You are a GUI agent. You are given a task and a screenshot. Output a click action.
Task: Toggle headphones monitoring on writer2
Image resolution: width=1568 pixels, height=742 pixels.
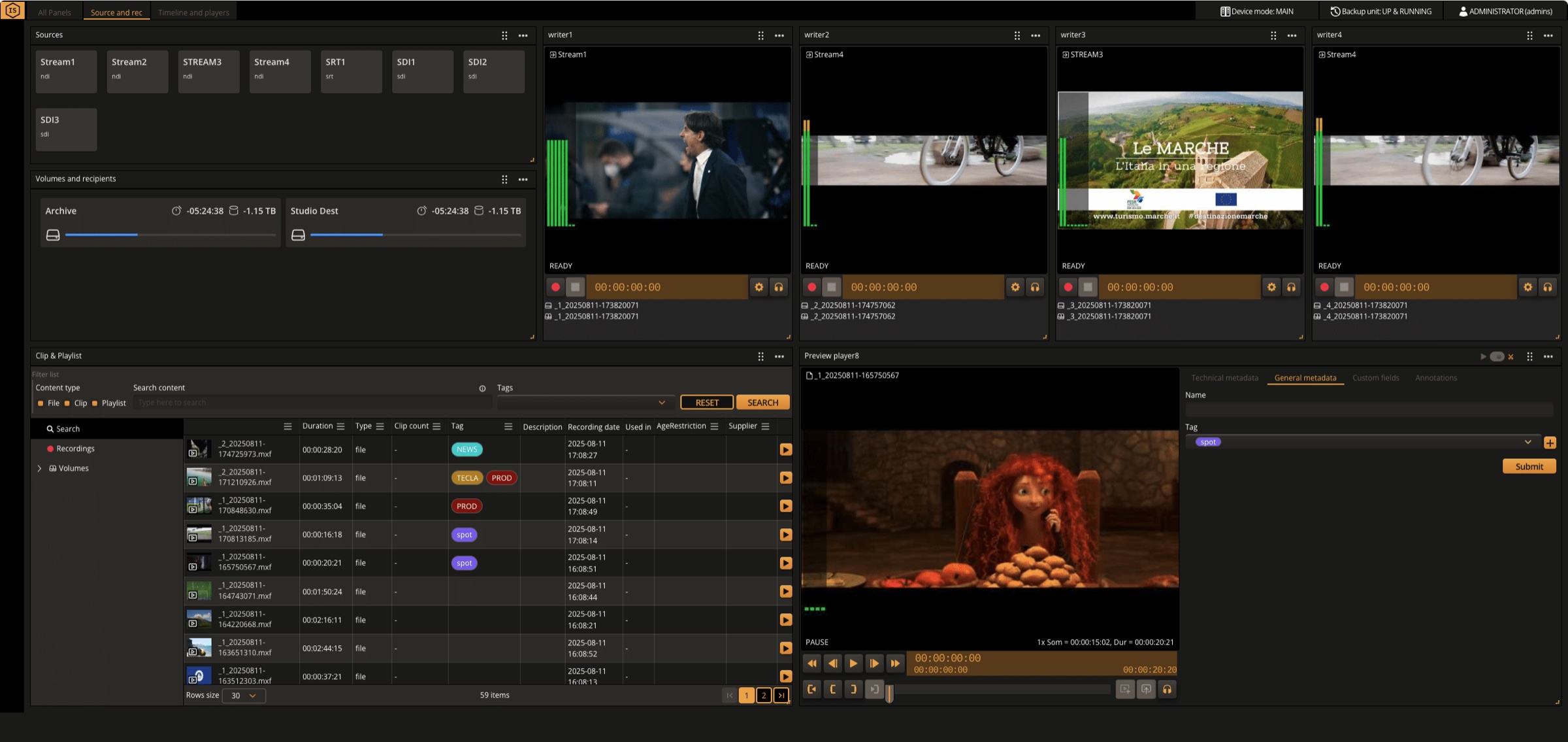click(1035, 287)
